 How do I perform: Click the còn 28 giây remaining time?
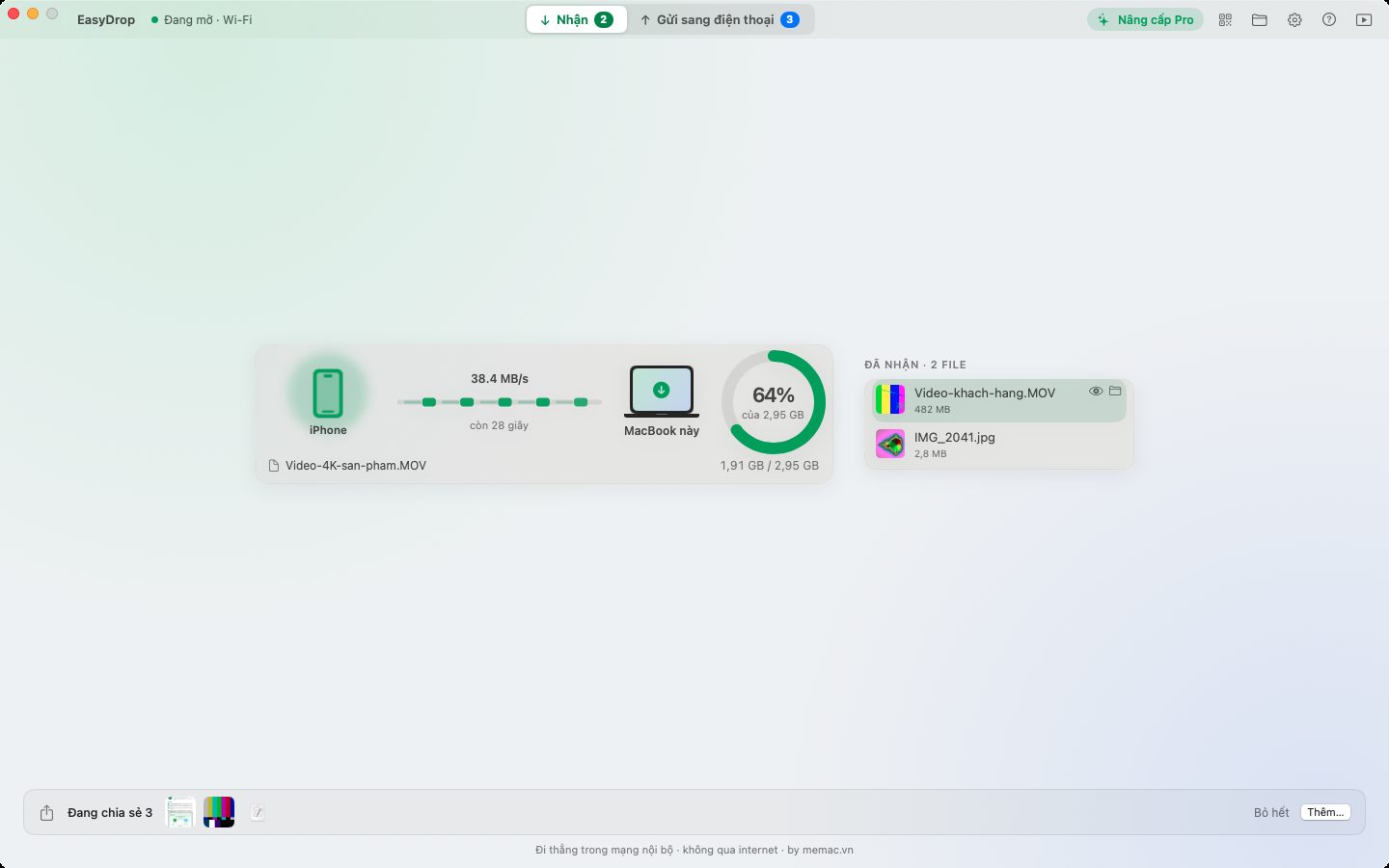[x=500, y=425]
